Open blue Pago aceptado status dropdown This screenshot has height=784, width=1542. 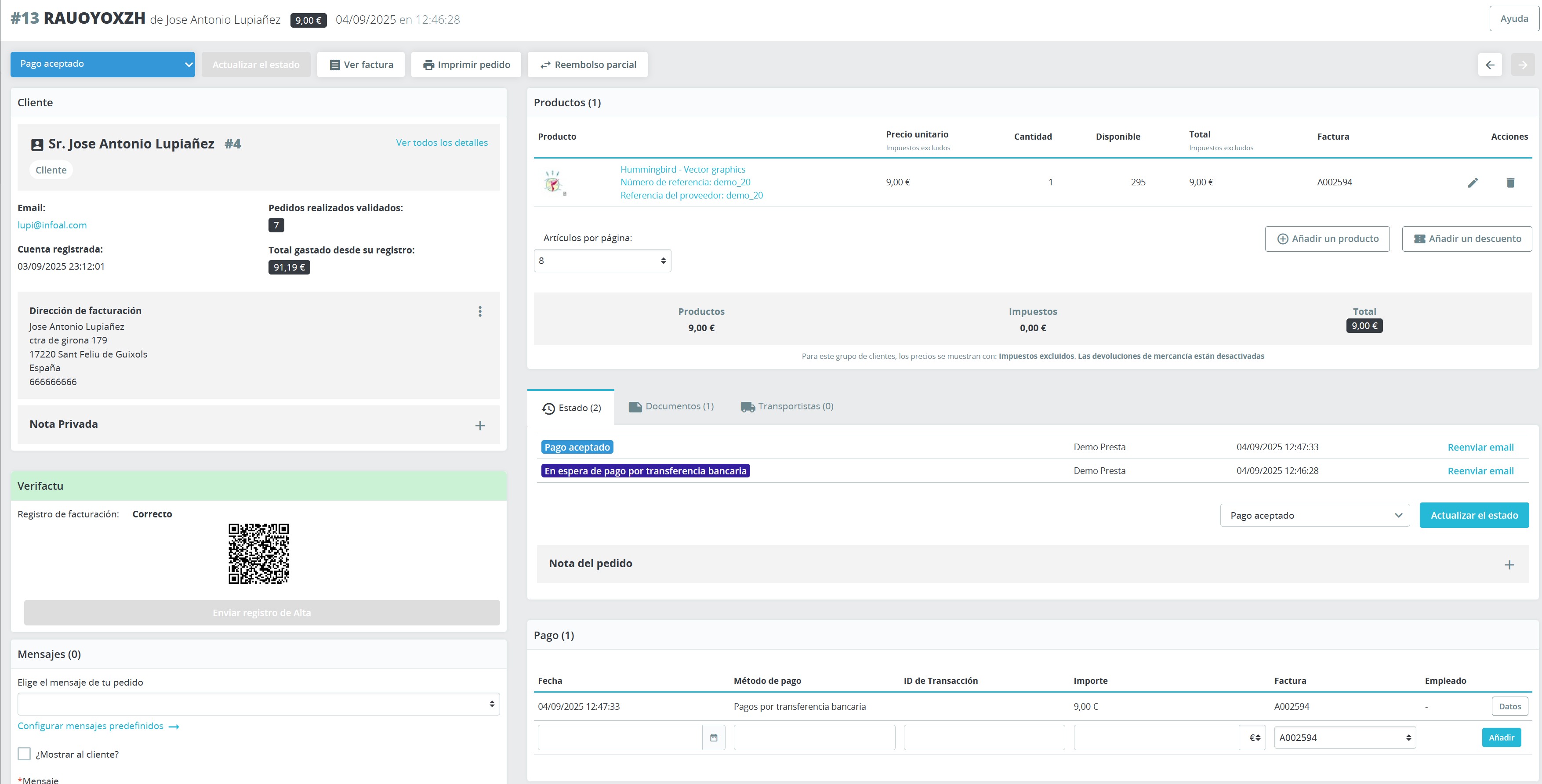(102, 64)
